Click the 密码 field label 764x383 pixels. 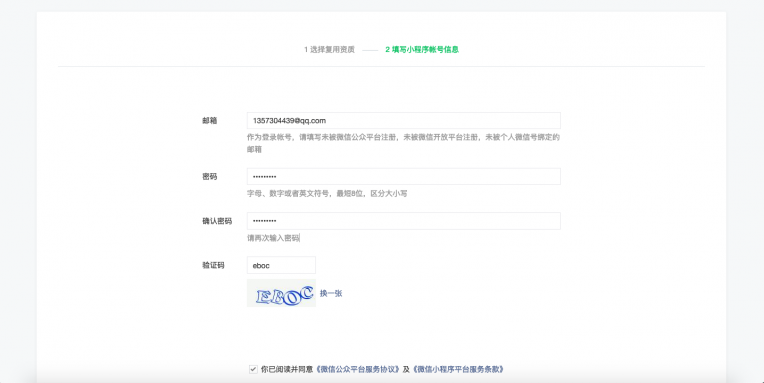click(210, 176)
